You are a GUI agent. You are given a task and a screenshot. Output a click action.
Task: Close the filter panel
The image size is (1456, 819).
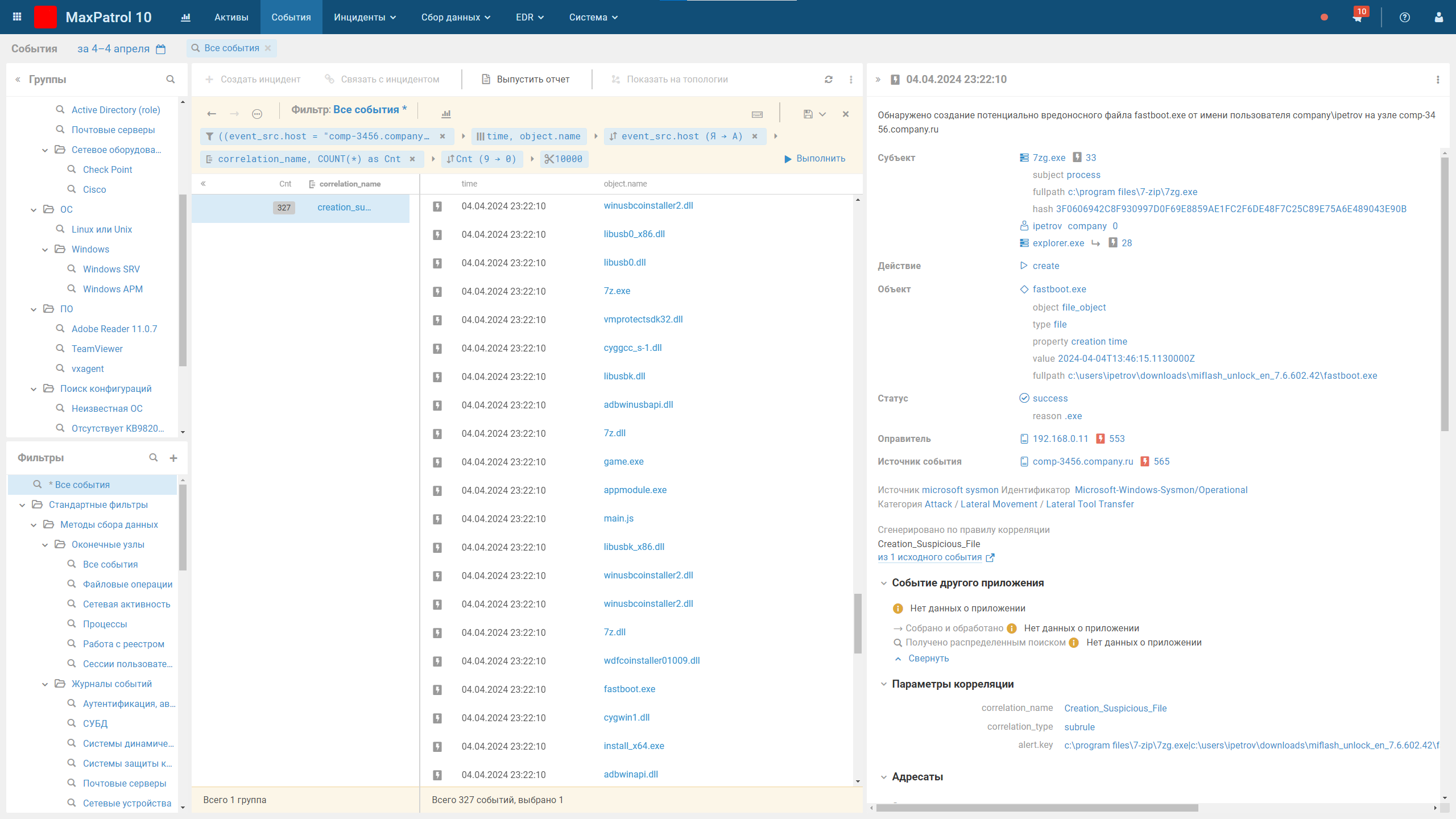846,114
